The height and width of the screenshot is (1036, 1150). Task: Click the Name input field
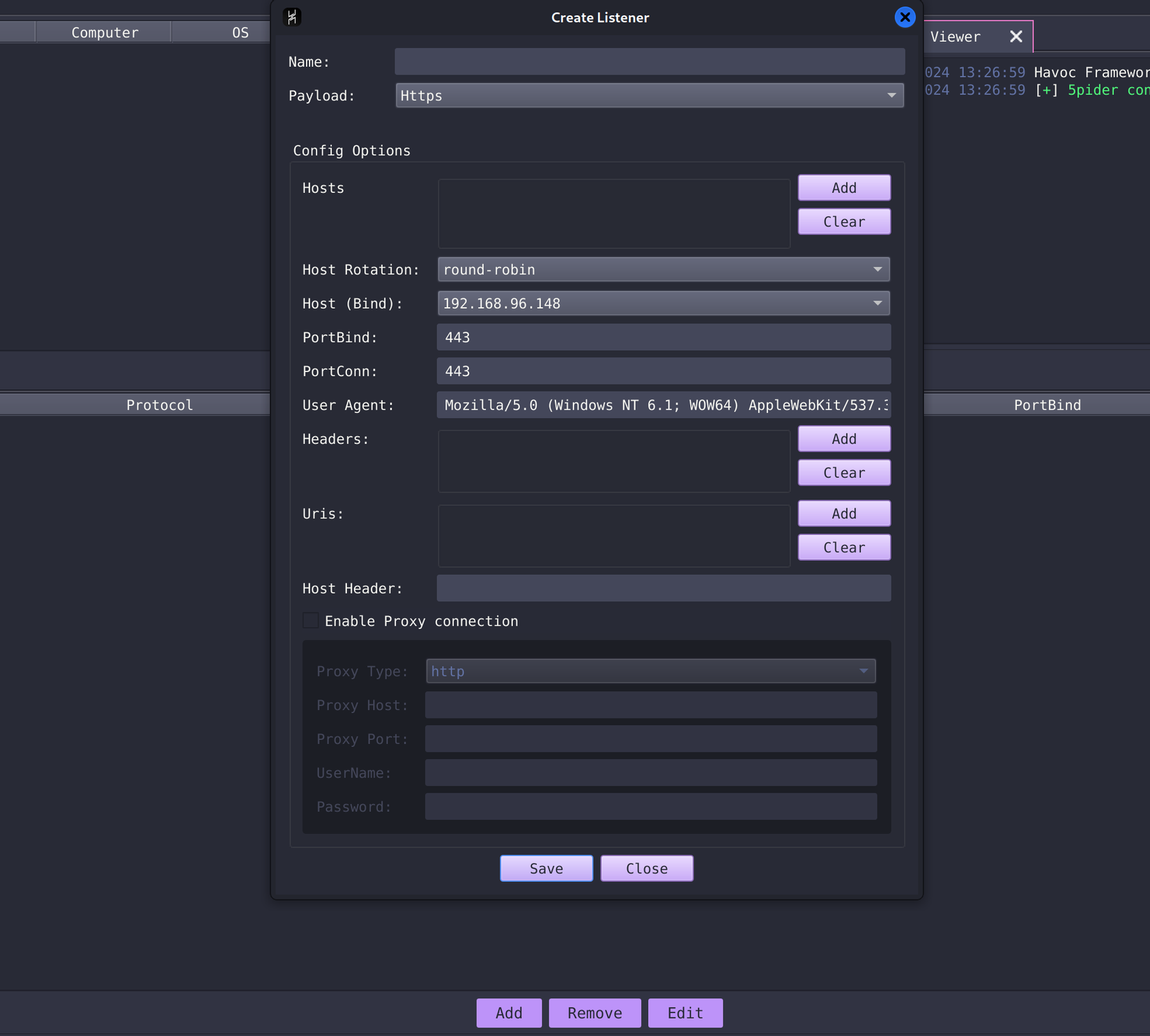(649, 62)
